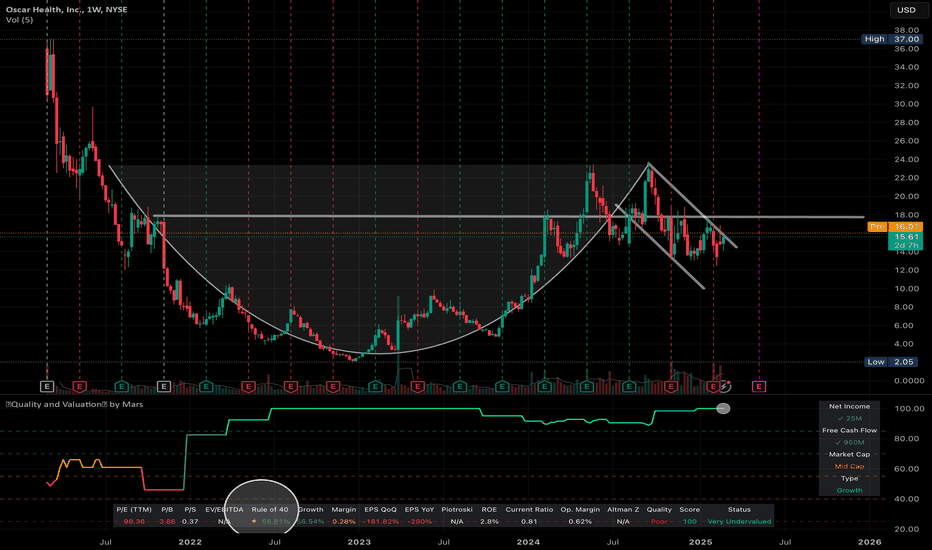Click the Very Undervalued status text
932x550 pixels.
coord(739,521)
